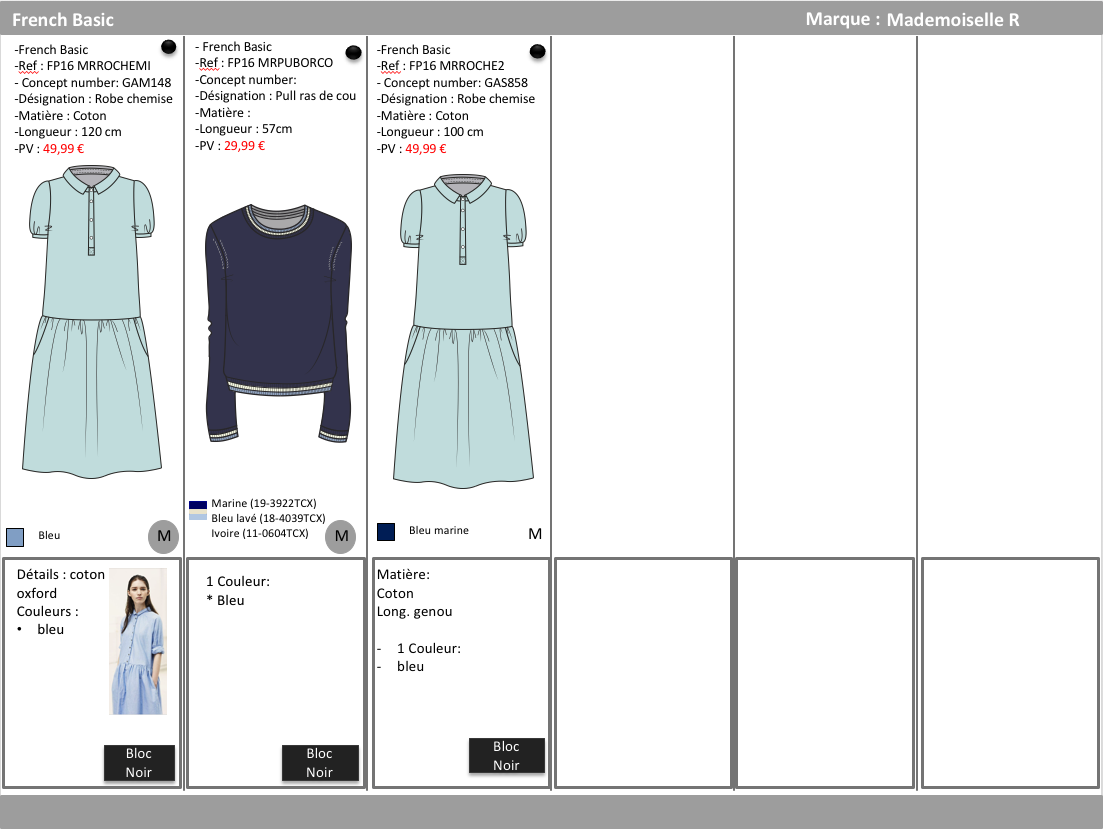Click Concept number: GAM148 line
The image size is (1103, 829).
pos(93,82)
